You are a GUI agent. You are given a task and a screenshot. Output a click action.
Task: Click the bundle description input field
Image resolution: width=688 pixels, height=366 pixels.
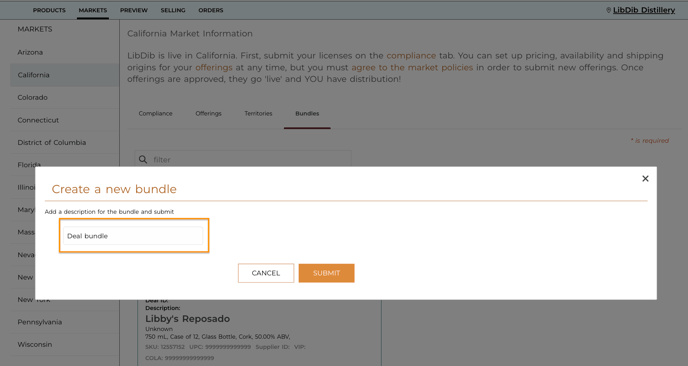click(x=133, y=236)
